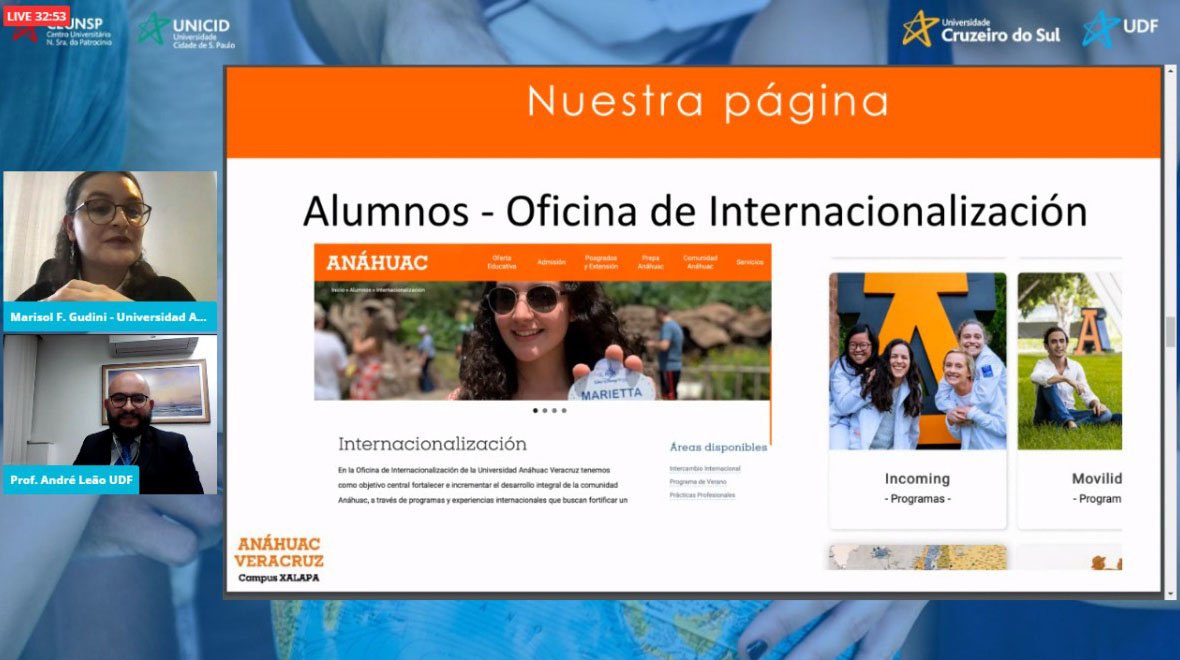Open the Movilidad card photo
Screen dimensions: 1180x660
(1069, 361)
